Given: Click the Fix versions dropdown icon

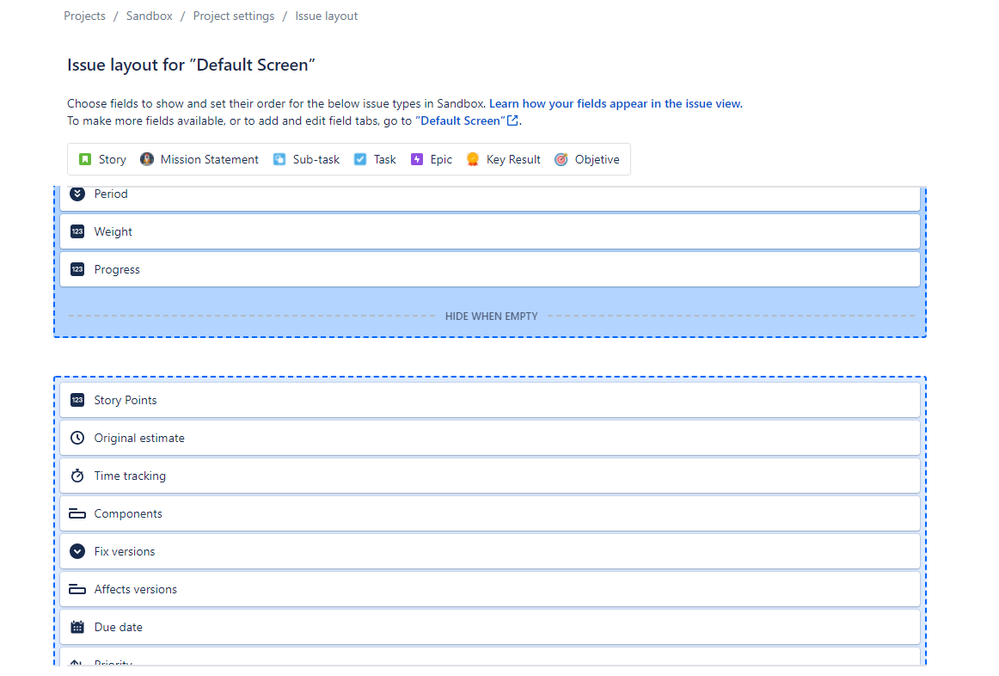Looking at the screenshot, I should (x=77, y=551).
